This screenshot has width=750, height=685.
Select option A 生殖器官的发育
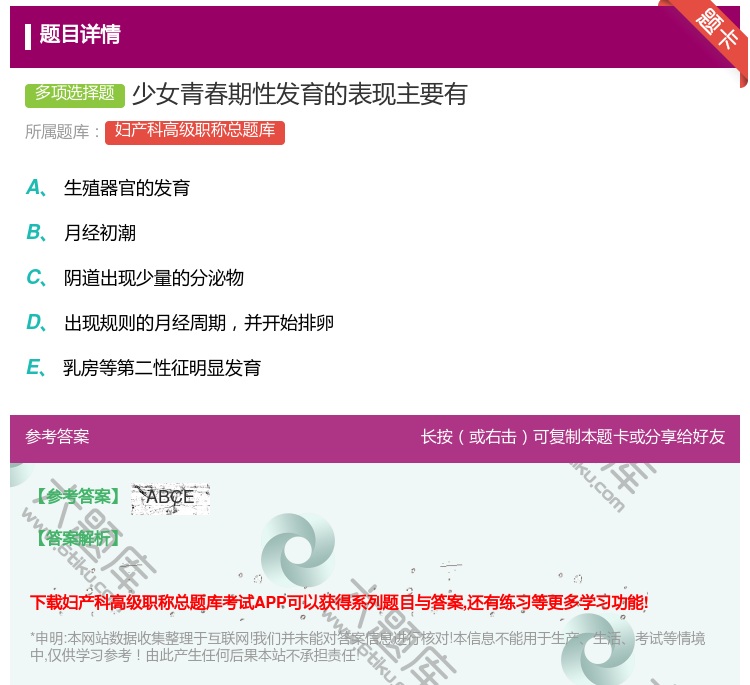coord(127,188)
